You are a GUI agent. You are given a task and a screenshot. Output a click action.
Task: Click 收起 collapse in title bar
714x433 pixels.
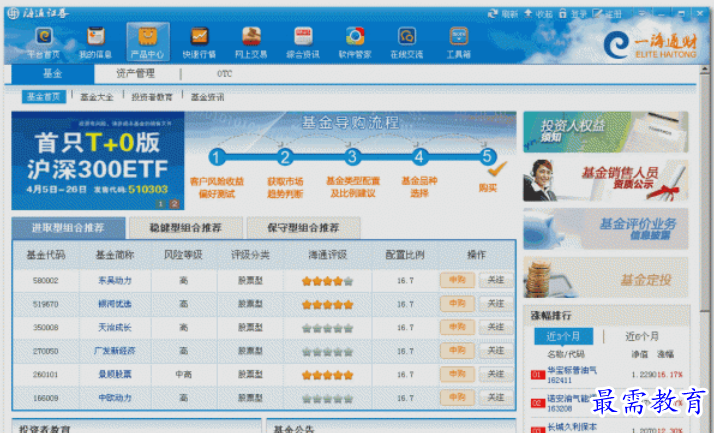[x=538, y=14]
